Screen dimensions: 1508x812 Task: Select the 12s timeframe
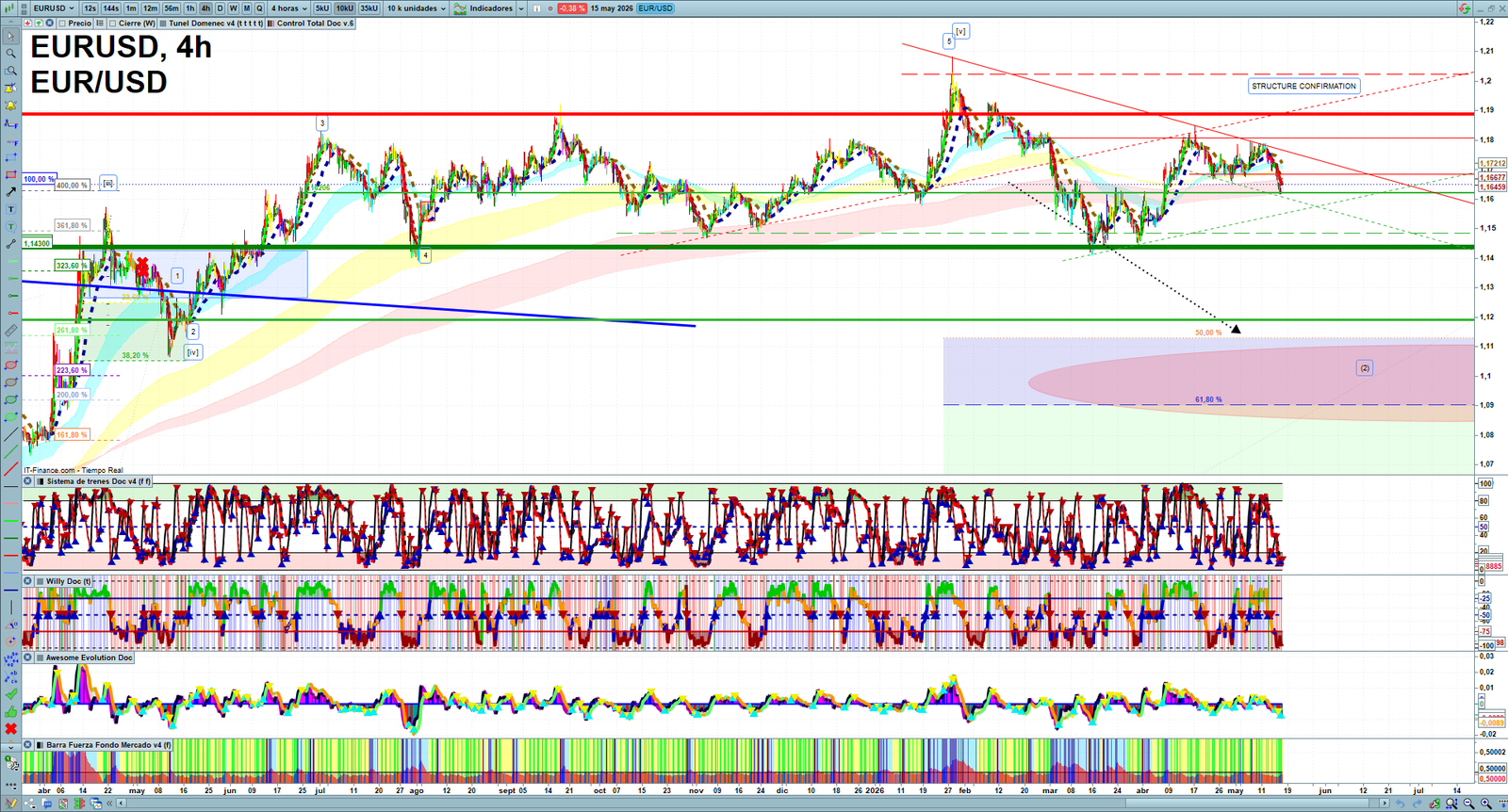pos(90,8)
